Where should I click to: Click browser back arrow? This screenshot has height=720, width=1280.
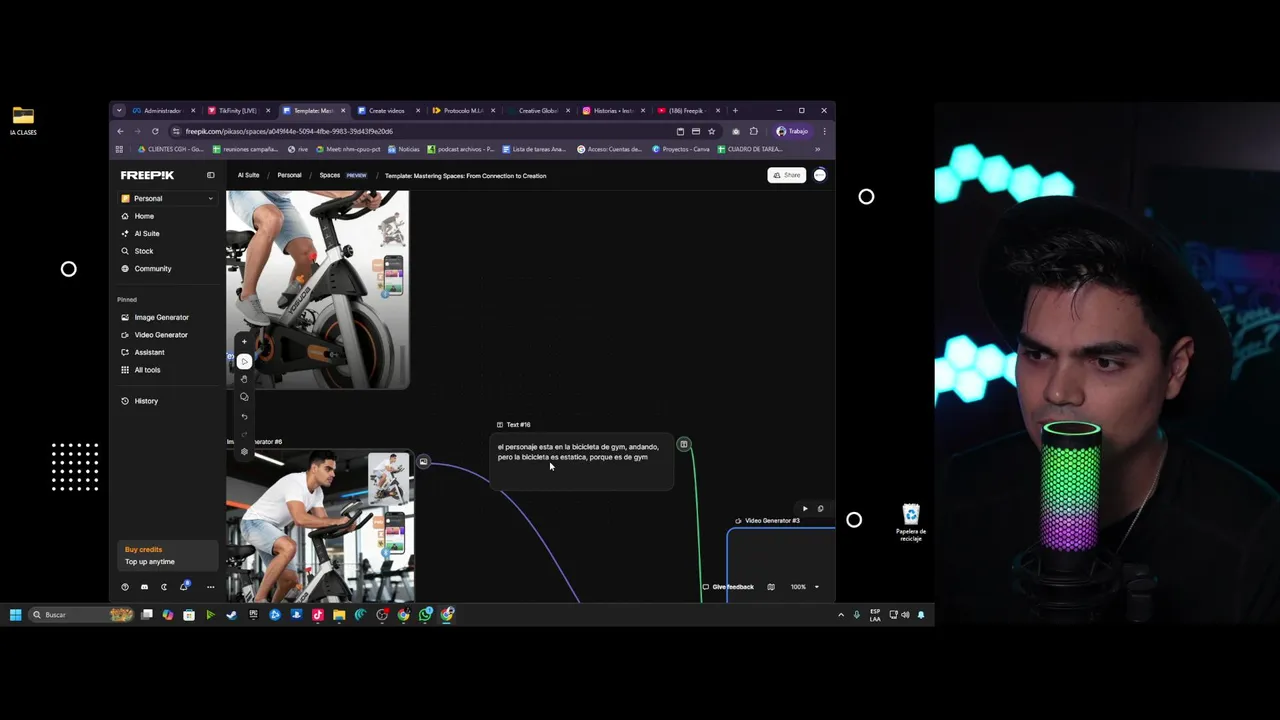[120, 131]
